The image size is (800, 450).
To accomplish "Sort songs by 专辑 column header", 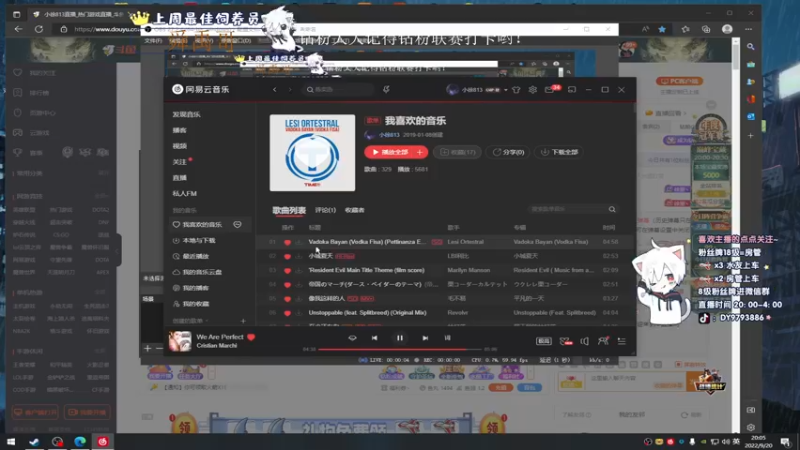I will tap(519, 228).
